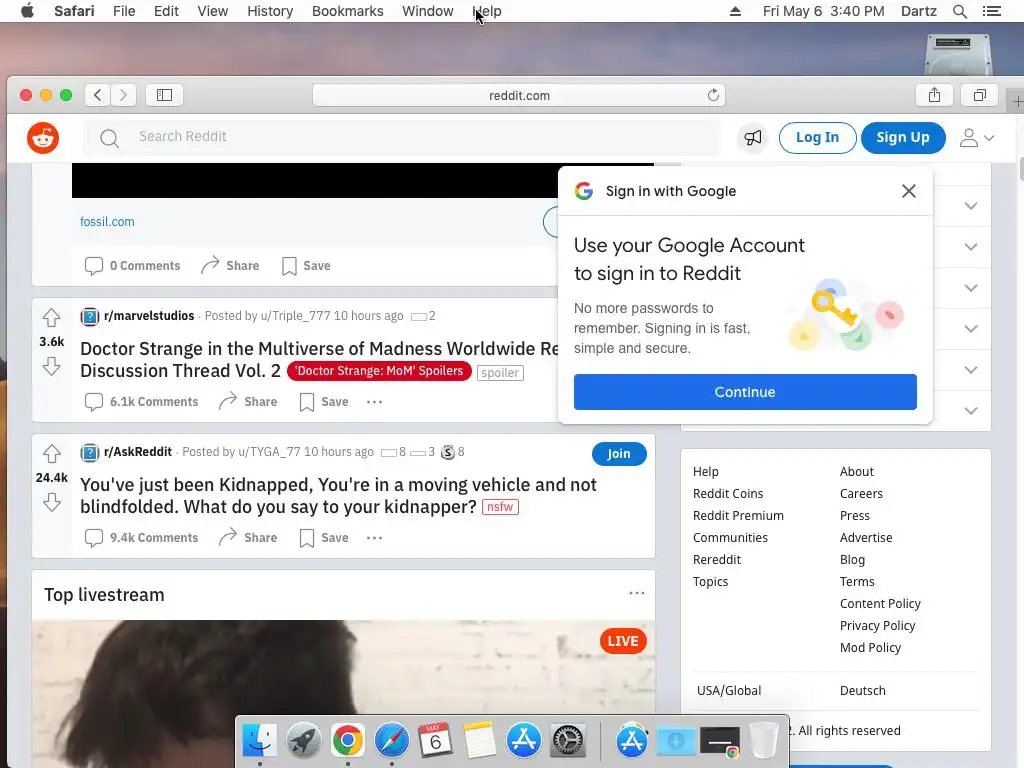Go back in Safari history

98,95
